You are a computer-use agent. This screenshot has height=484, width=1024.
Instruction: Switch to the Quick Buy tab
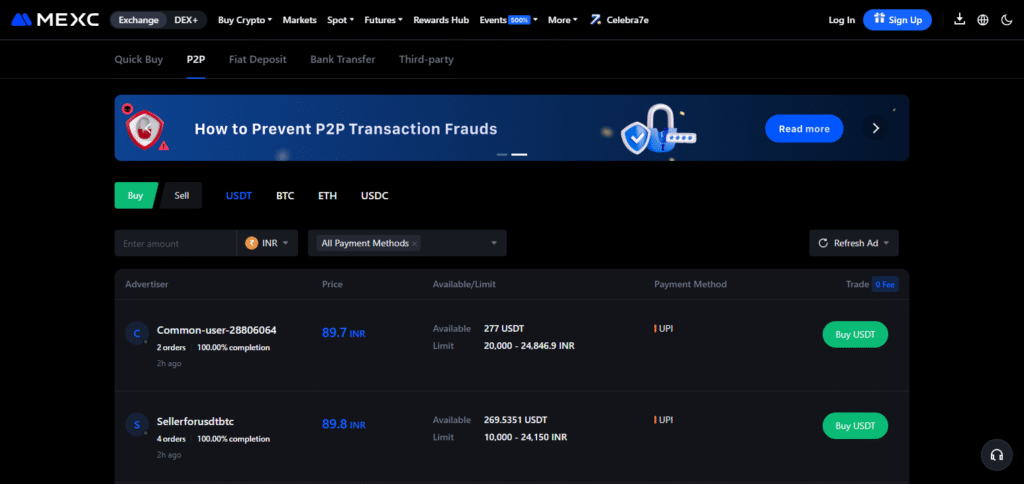click(138, 59)
